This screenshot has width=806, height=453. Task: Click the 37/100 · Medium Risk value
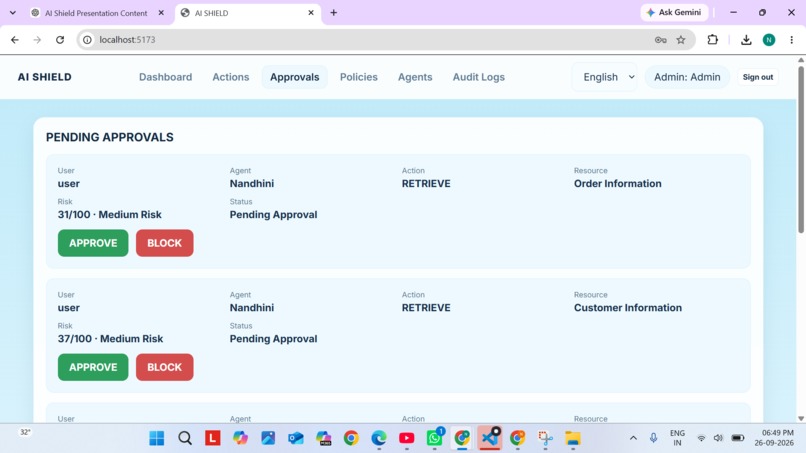pyautogui.click(x=111, y=339)
